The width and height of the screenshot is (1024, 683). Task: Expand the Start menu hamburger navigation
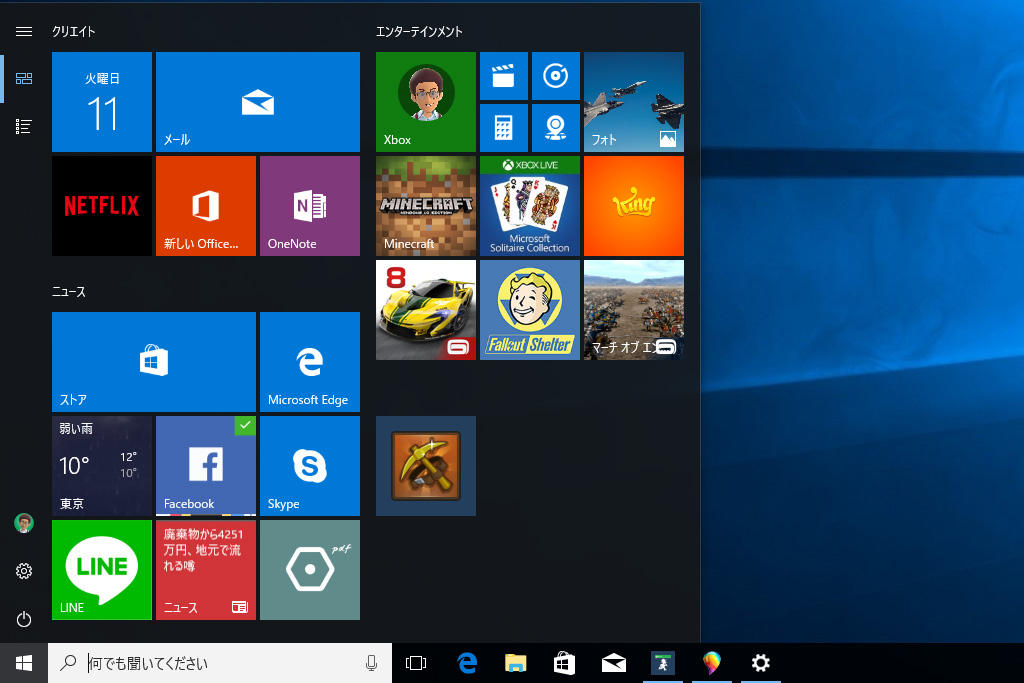pyautogui.click(x=24, y=32)
